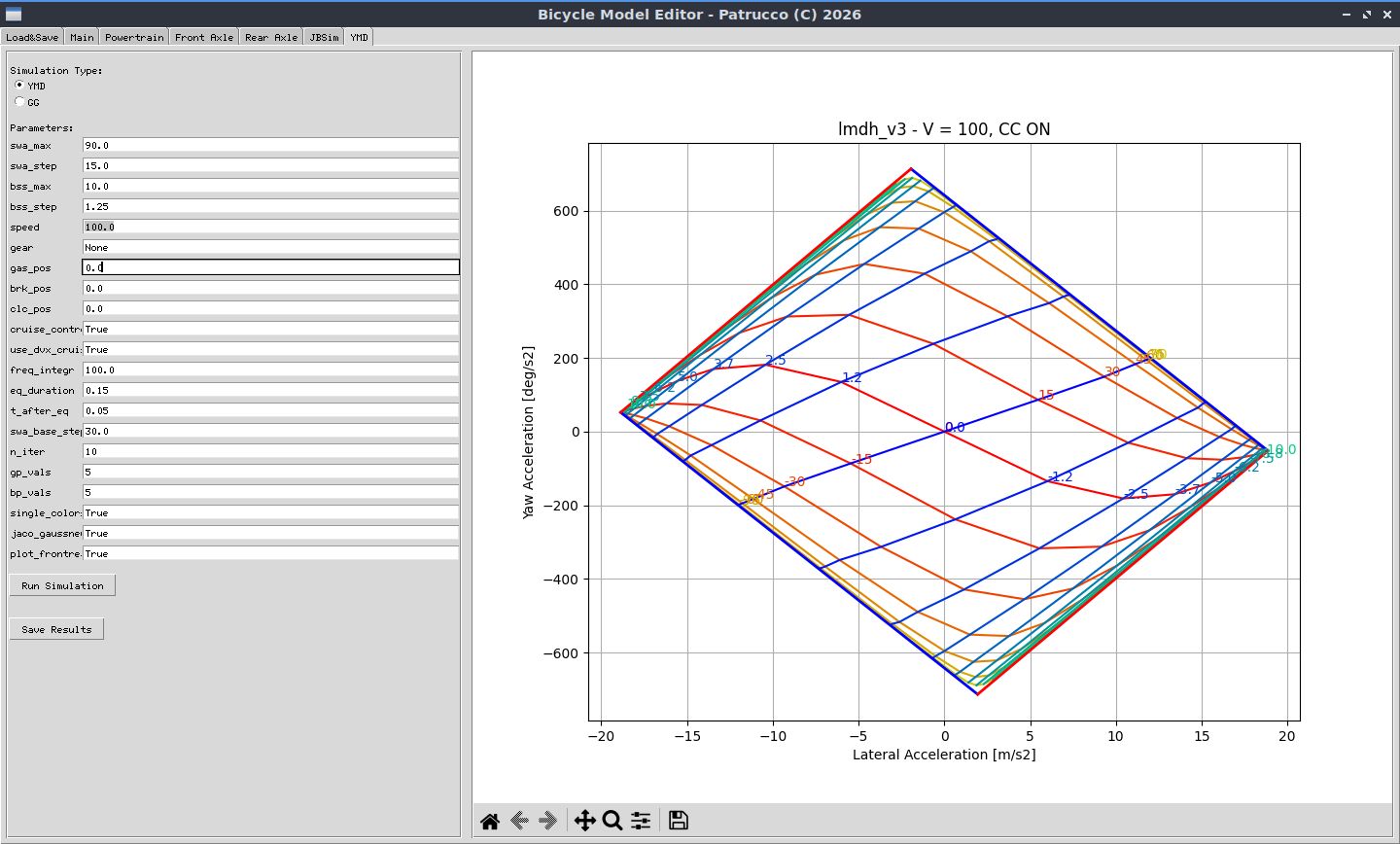
Task: Go to the Rear Axle tab
Action: point(271,37)
